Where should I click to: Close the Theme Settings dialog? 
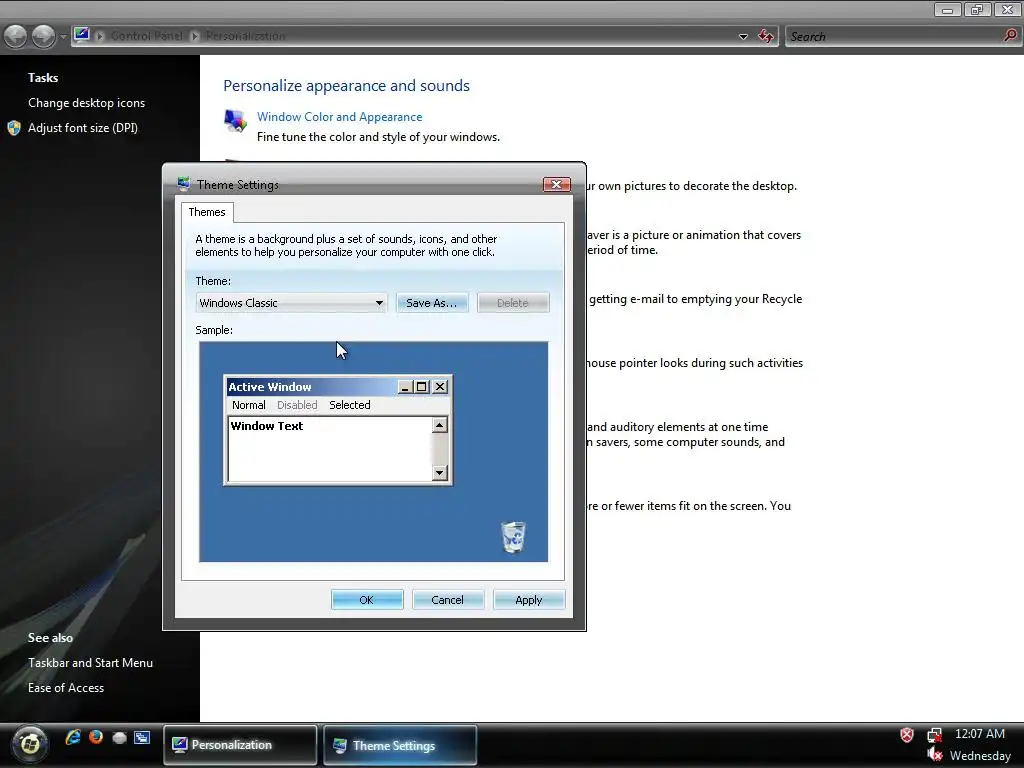tap(556, 185)
